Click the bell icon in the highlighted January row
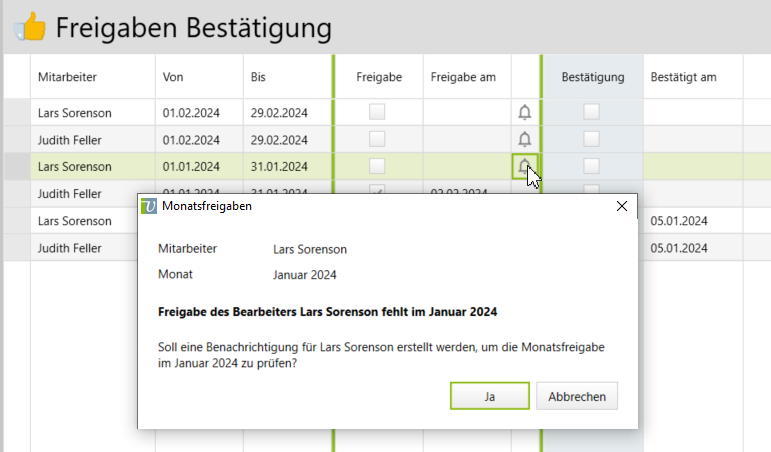 (x=524, y=166)
